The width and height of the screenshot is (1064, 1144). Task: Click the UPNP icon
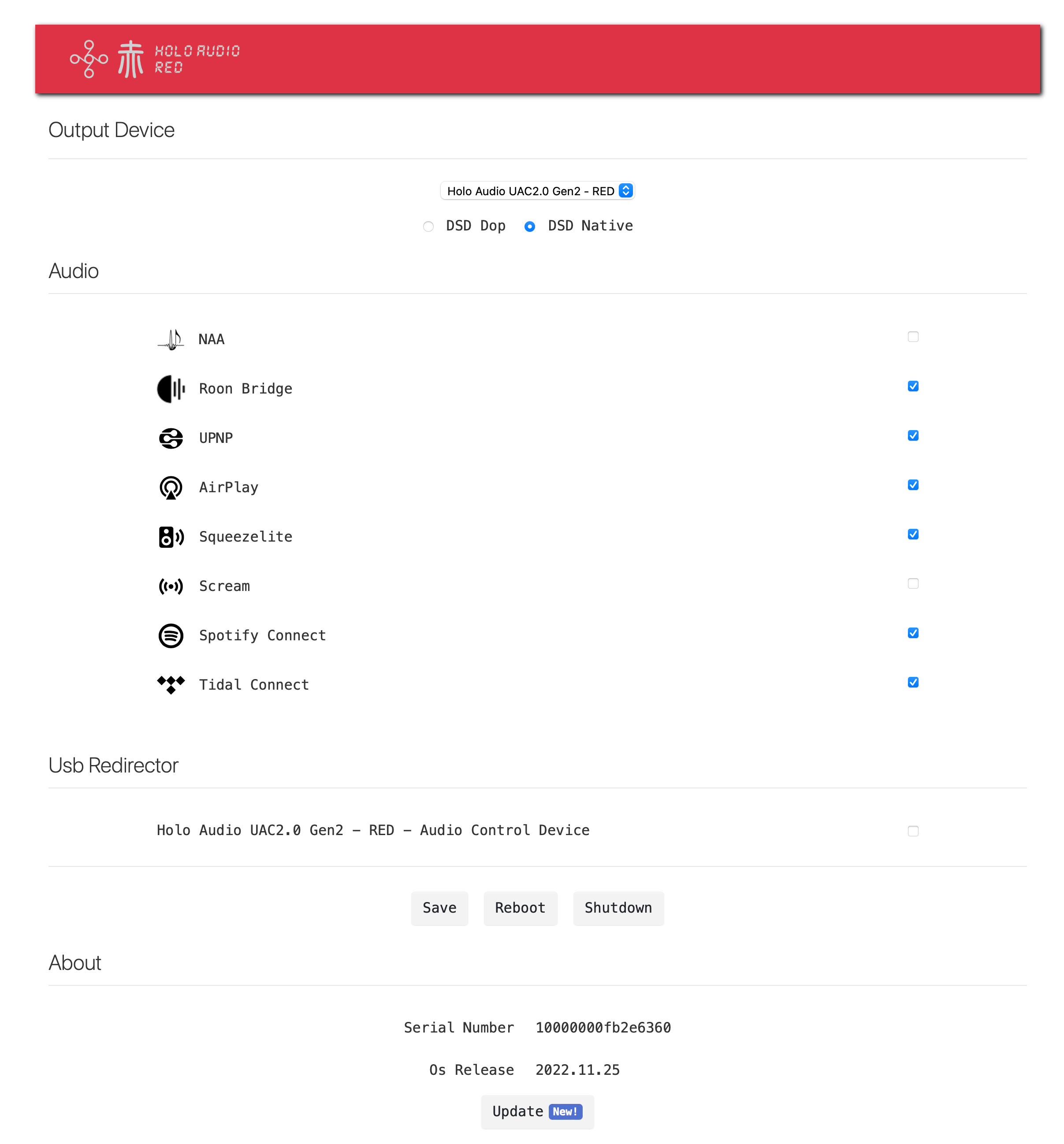pyautogui.click(x=170, y=438)
